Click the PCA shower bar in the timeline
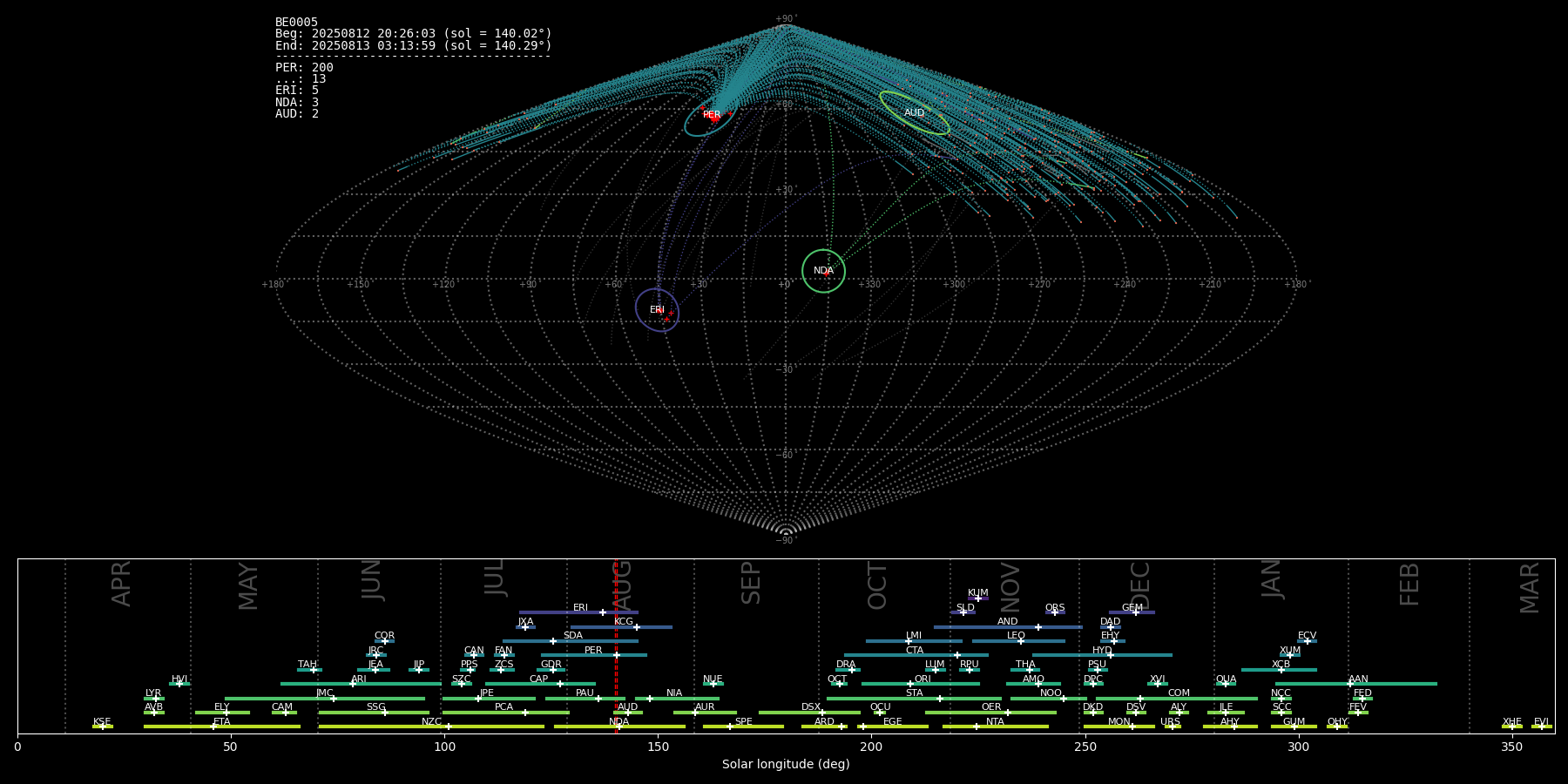This screenshot has width=1568, height=784. coord(506,713)
